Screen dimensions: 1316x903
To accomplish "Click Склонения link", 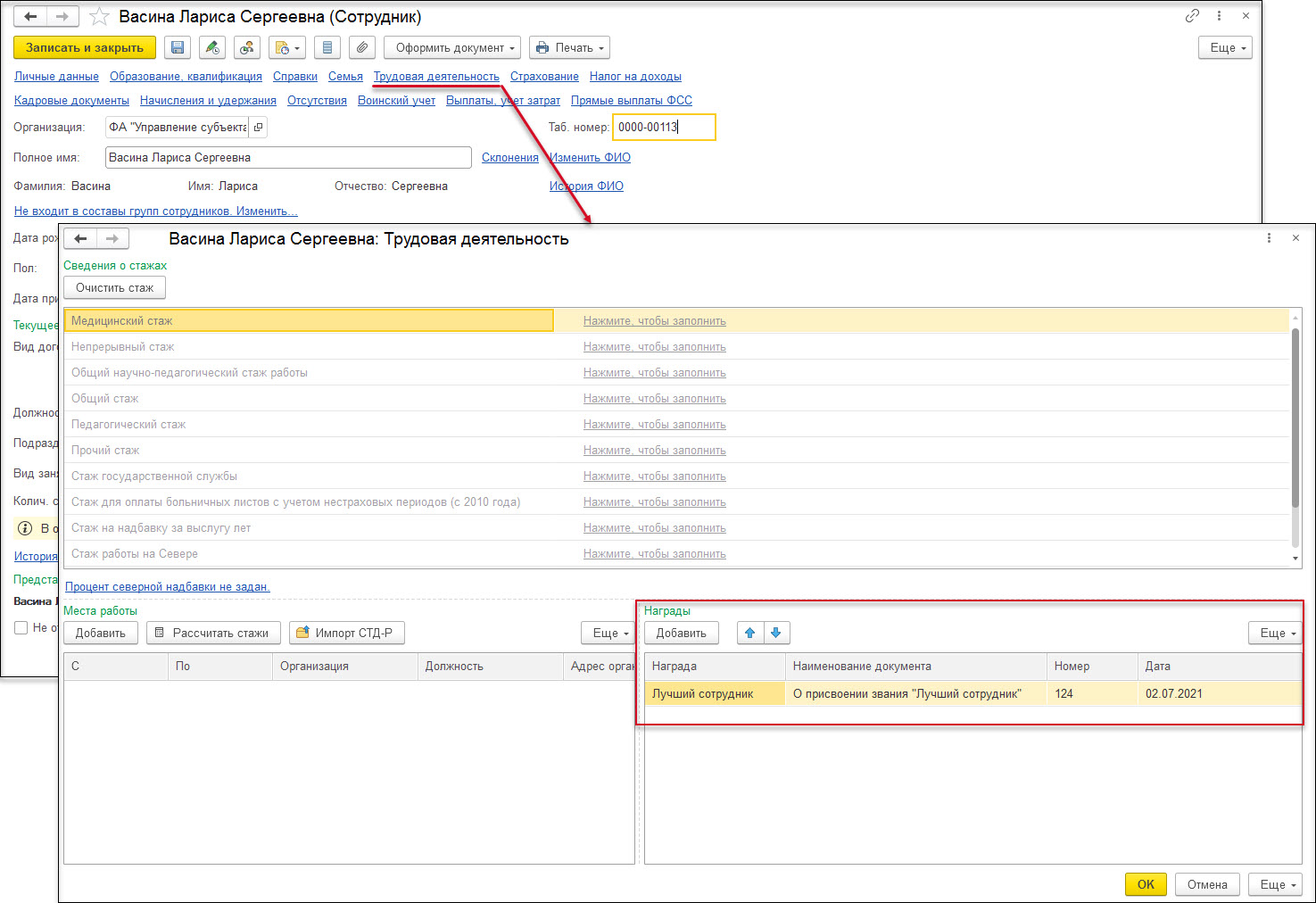I will pyautogui.click(x=510, y=158).
